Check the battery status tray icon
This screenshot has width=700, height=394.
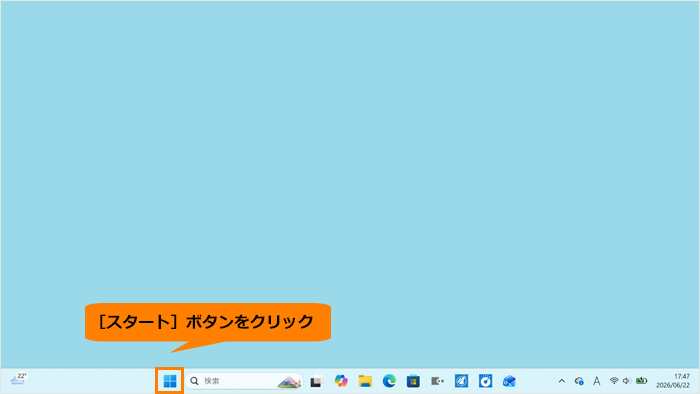[x=642, y=381]
